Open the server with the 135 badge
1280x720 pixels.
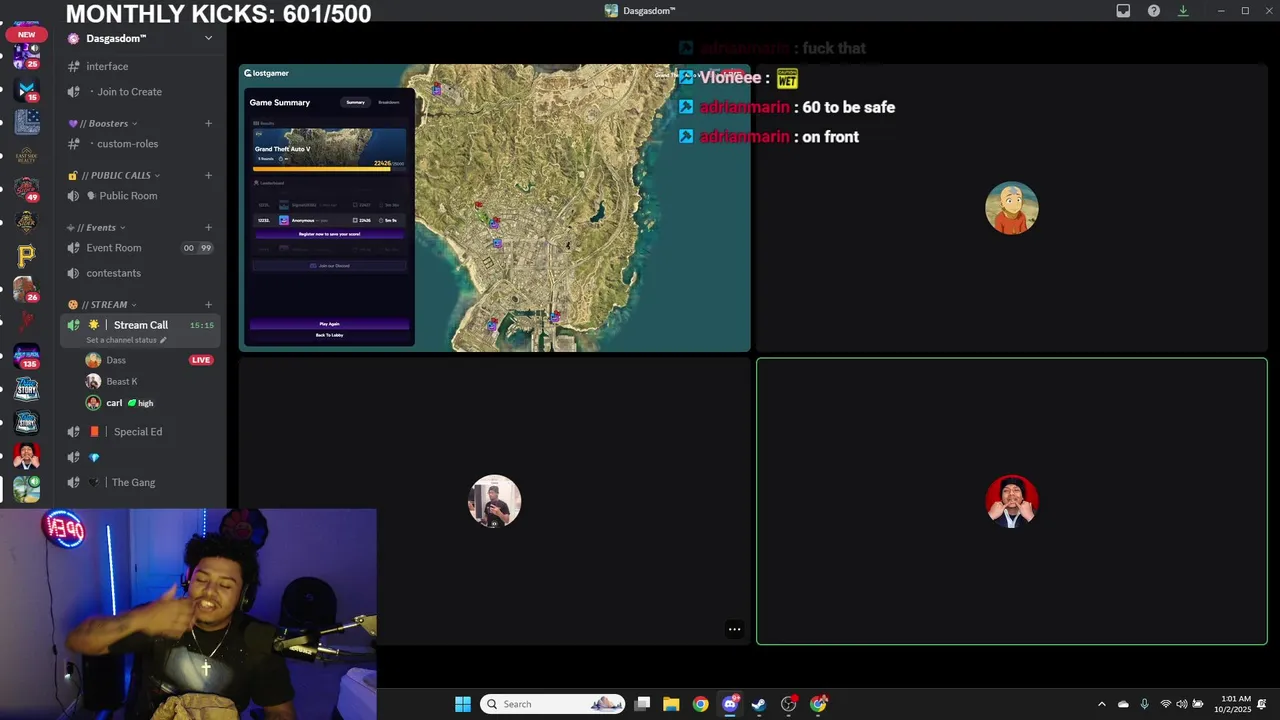click(27, 355)
